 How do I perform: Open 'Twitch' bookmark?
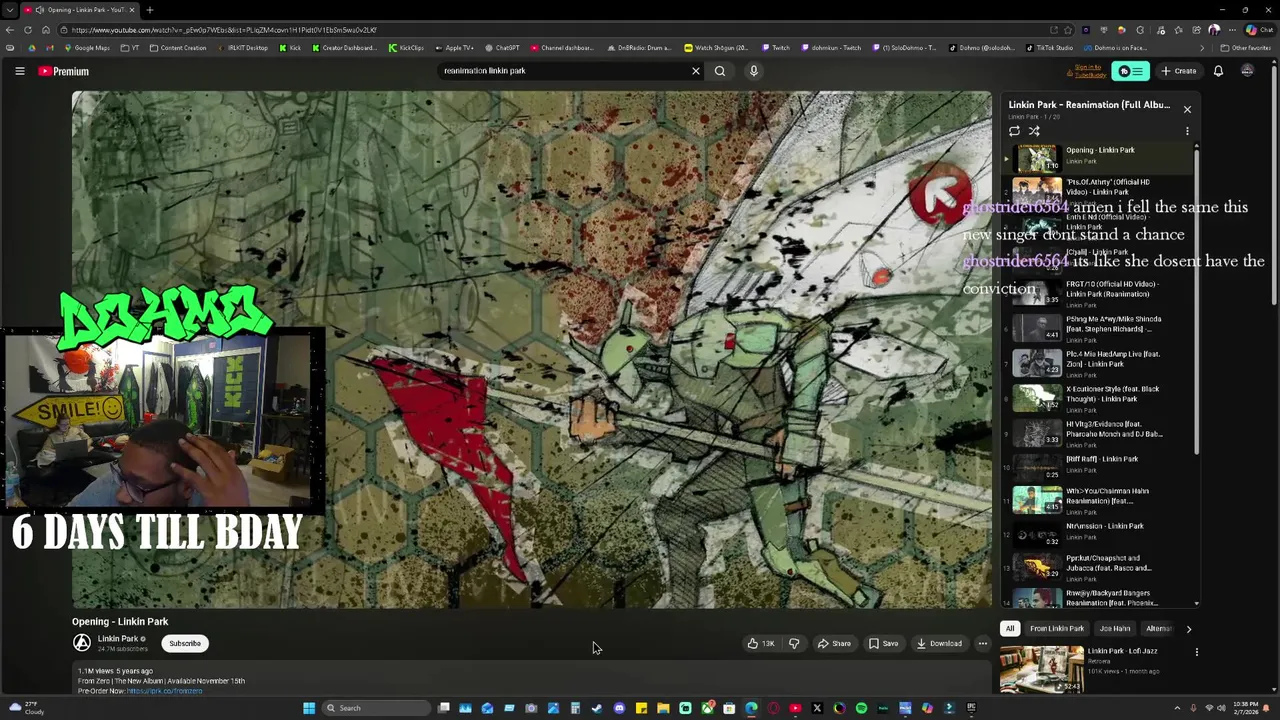[776, 48]
